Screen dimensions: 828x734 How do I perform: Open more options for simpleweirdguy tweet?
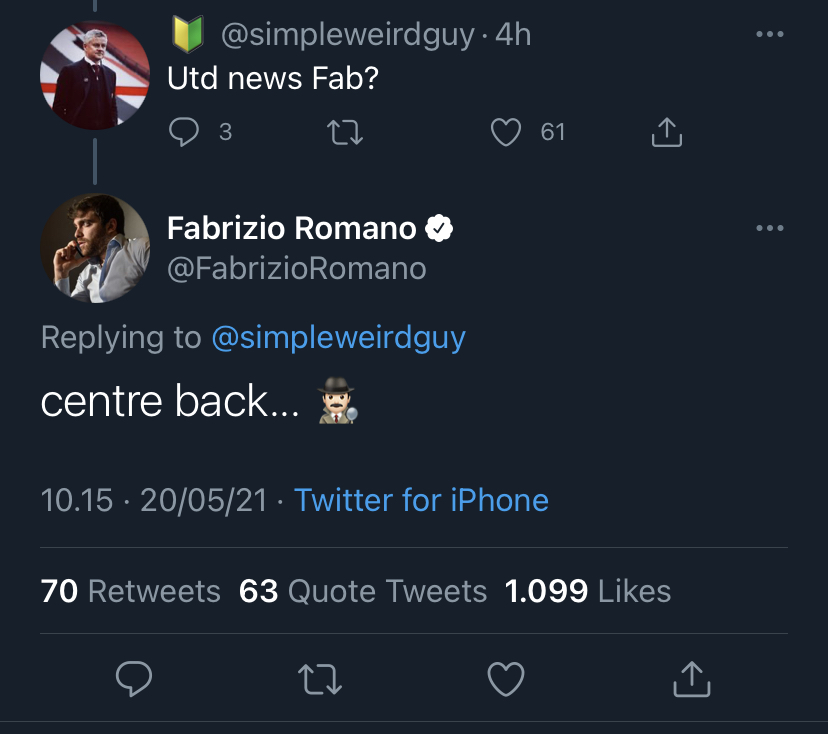point(769,35)
